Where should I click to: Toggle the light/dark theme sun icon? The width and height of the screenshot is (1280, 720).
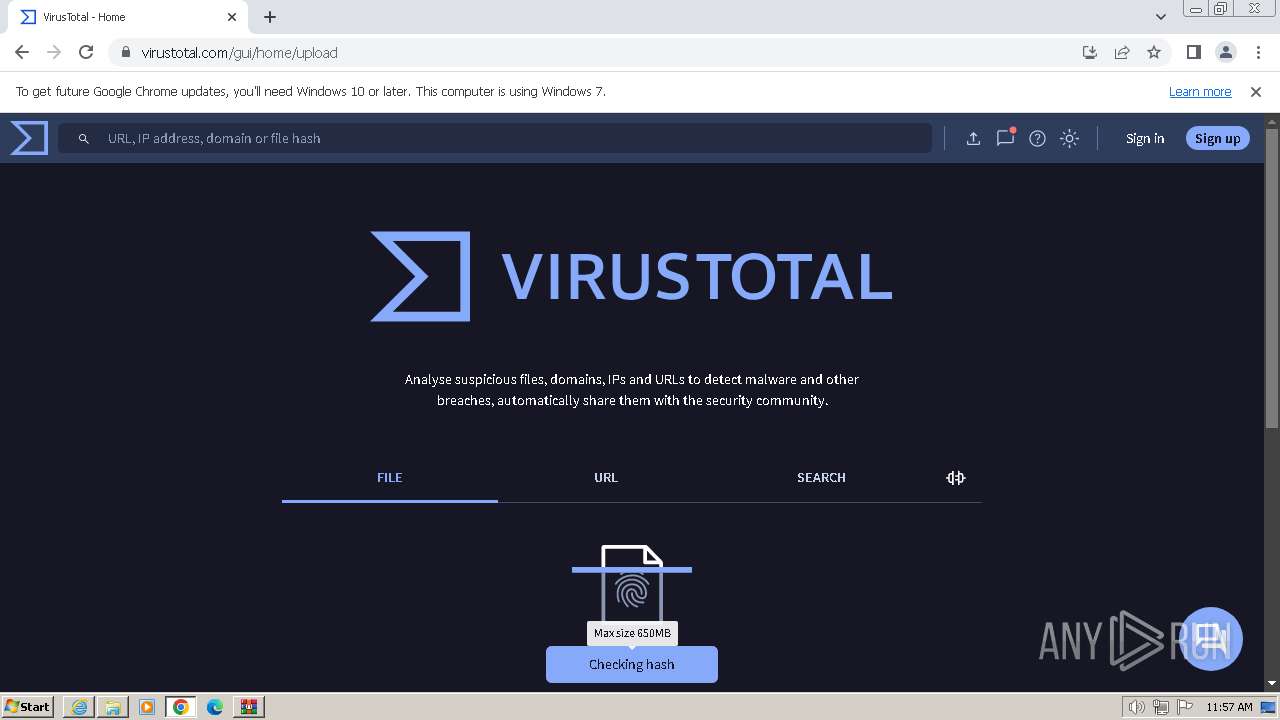click(x=1069, y=139)
